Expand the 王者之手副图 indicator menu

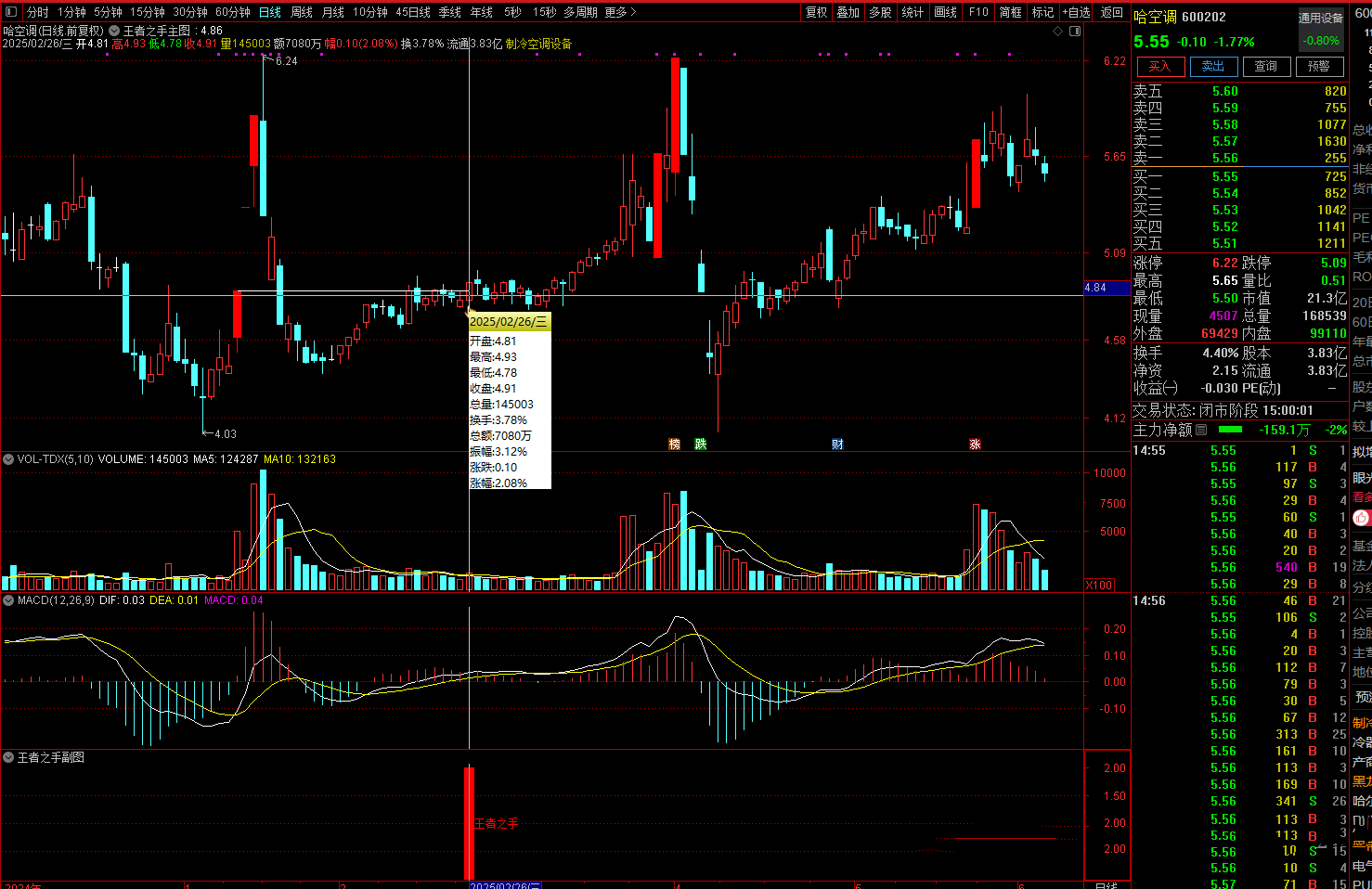[8, 758]
